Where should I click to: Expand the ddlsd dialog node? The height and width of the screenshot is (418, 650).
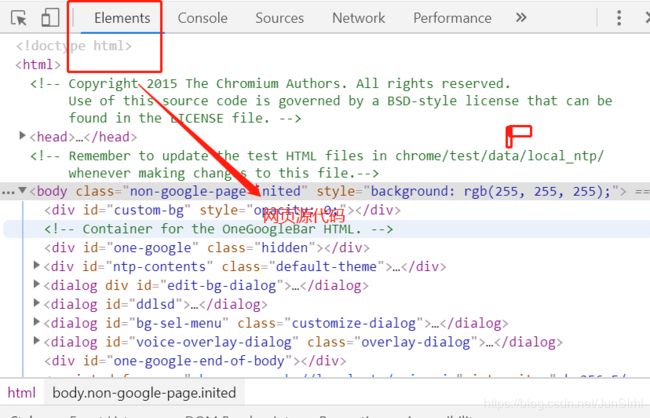[x=37, y=303]
